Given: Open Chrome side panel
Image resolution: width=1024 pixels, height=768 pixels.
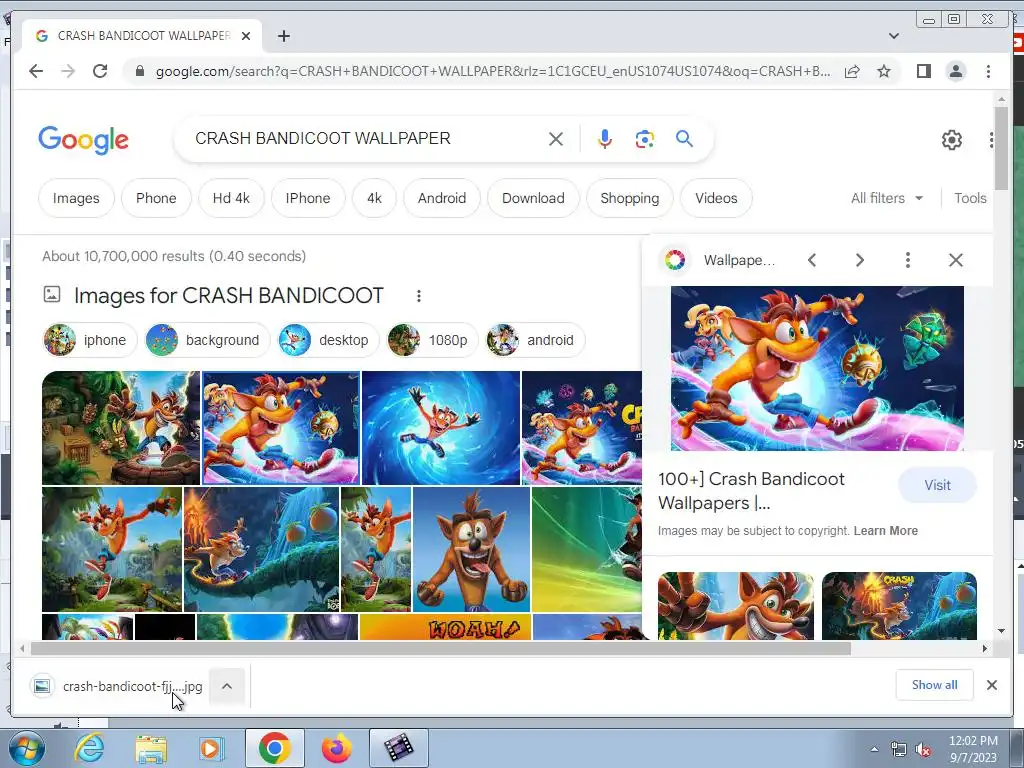Looking at the screenshot, I should [923, 71].
